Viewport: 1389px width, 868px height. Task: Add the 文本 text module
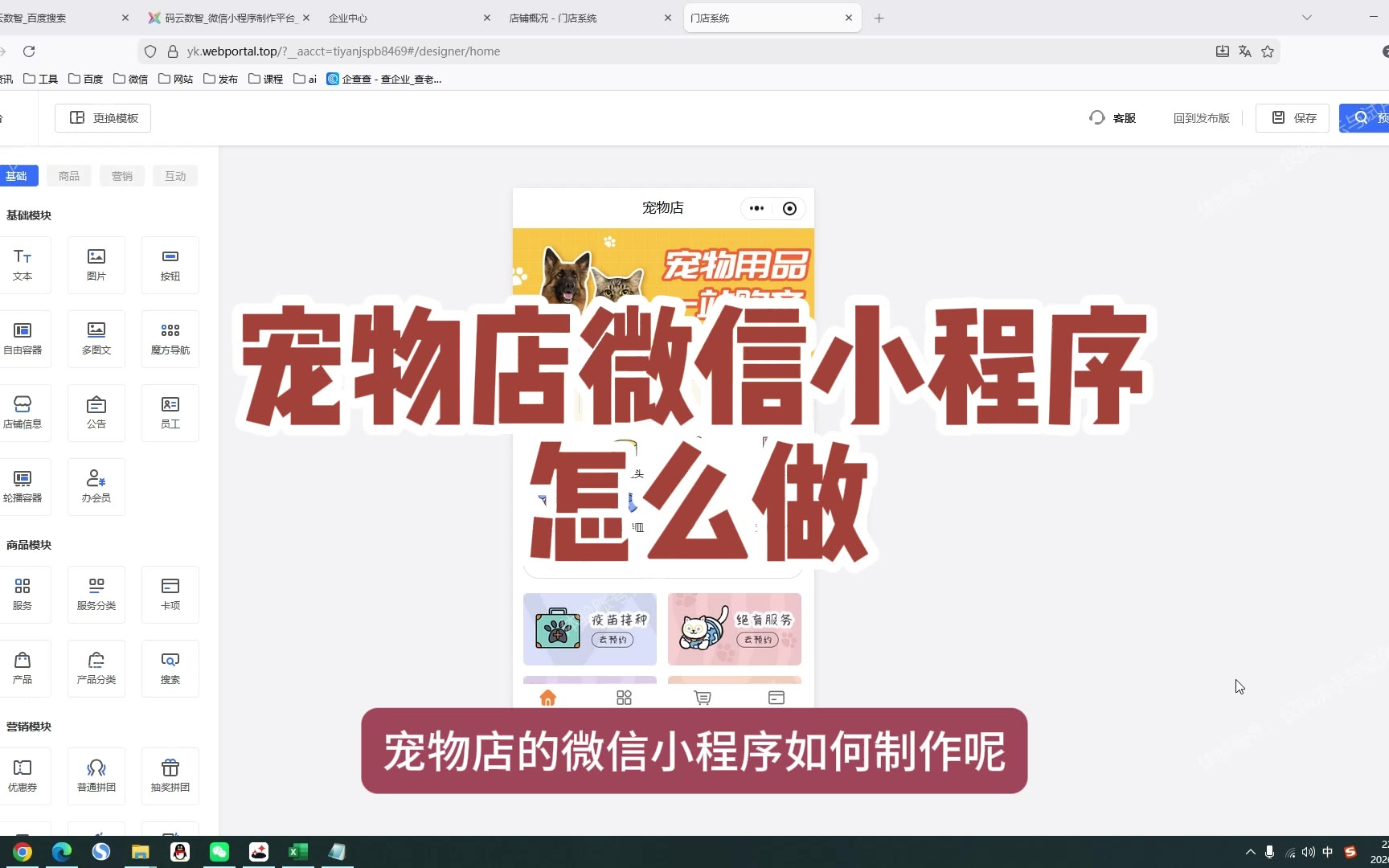tap(23, 264)
